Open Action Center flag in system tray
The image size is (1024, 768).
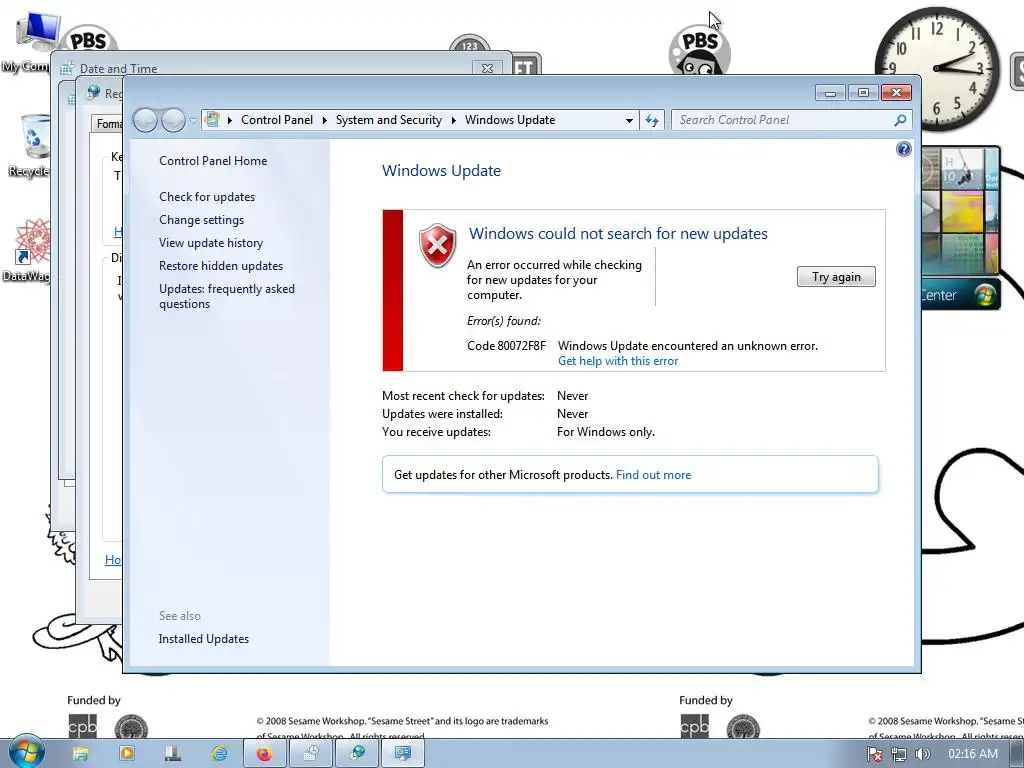[x=874, y=754]
